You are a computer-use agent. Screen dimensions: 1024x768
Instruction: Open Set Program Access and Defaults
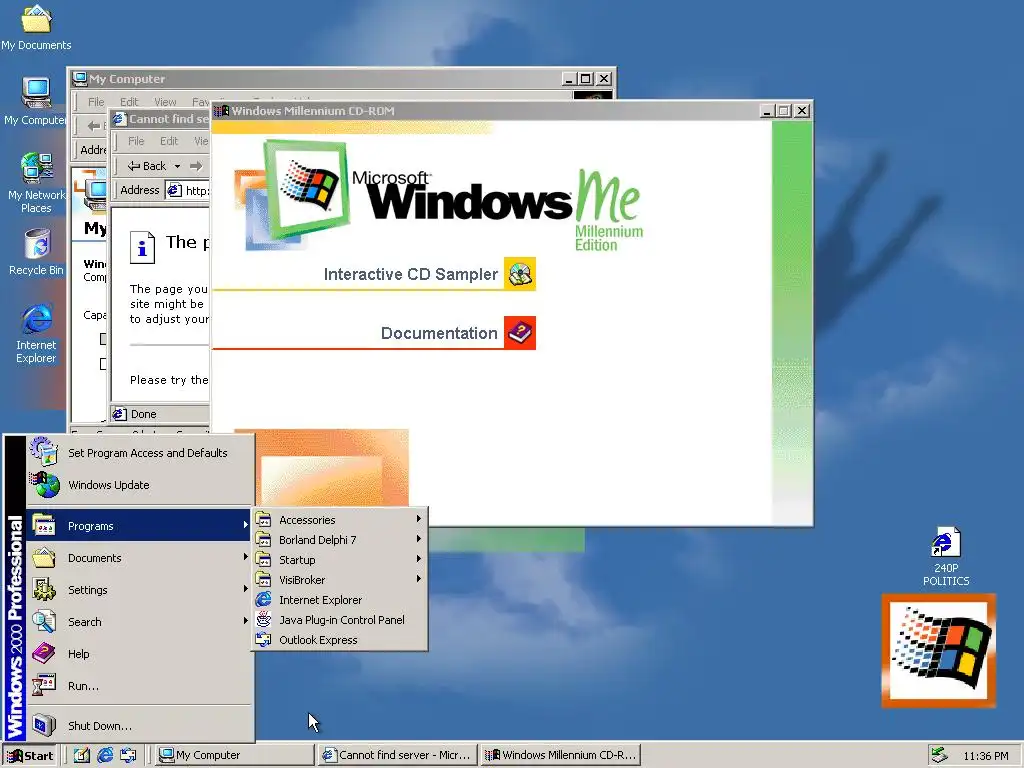(140, 453)
